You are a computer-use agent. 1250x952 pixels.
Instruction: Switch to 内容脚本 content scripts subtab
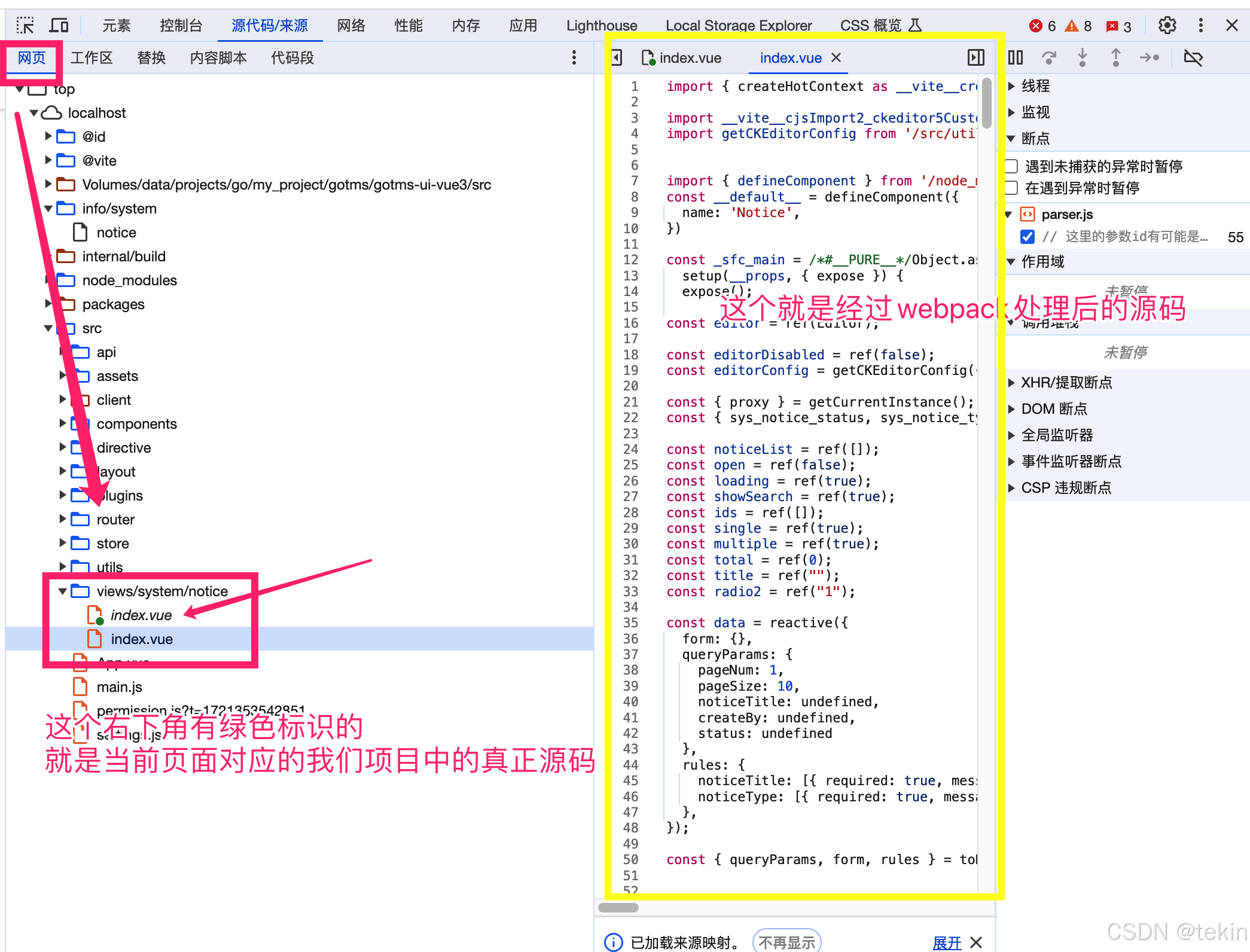point(218,57)
